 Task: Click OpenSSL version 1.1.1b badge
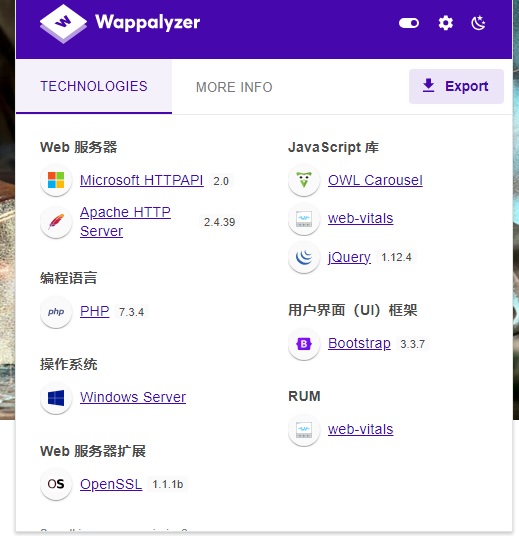pos(168,484)
